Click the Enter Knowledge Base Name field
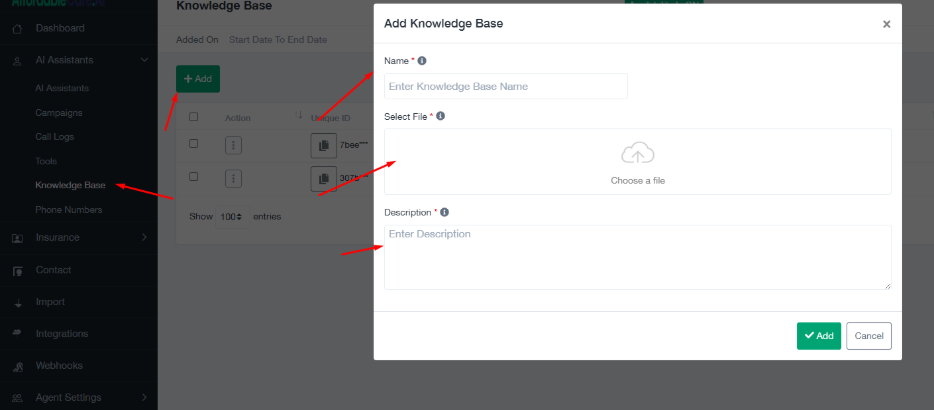 coord(505,86)
